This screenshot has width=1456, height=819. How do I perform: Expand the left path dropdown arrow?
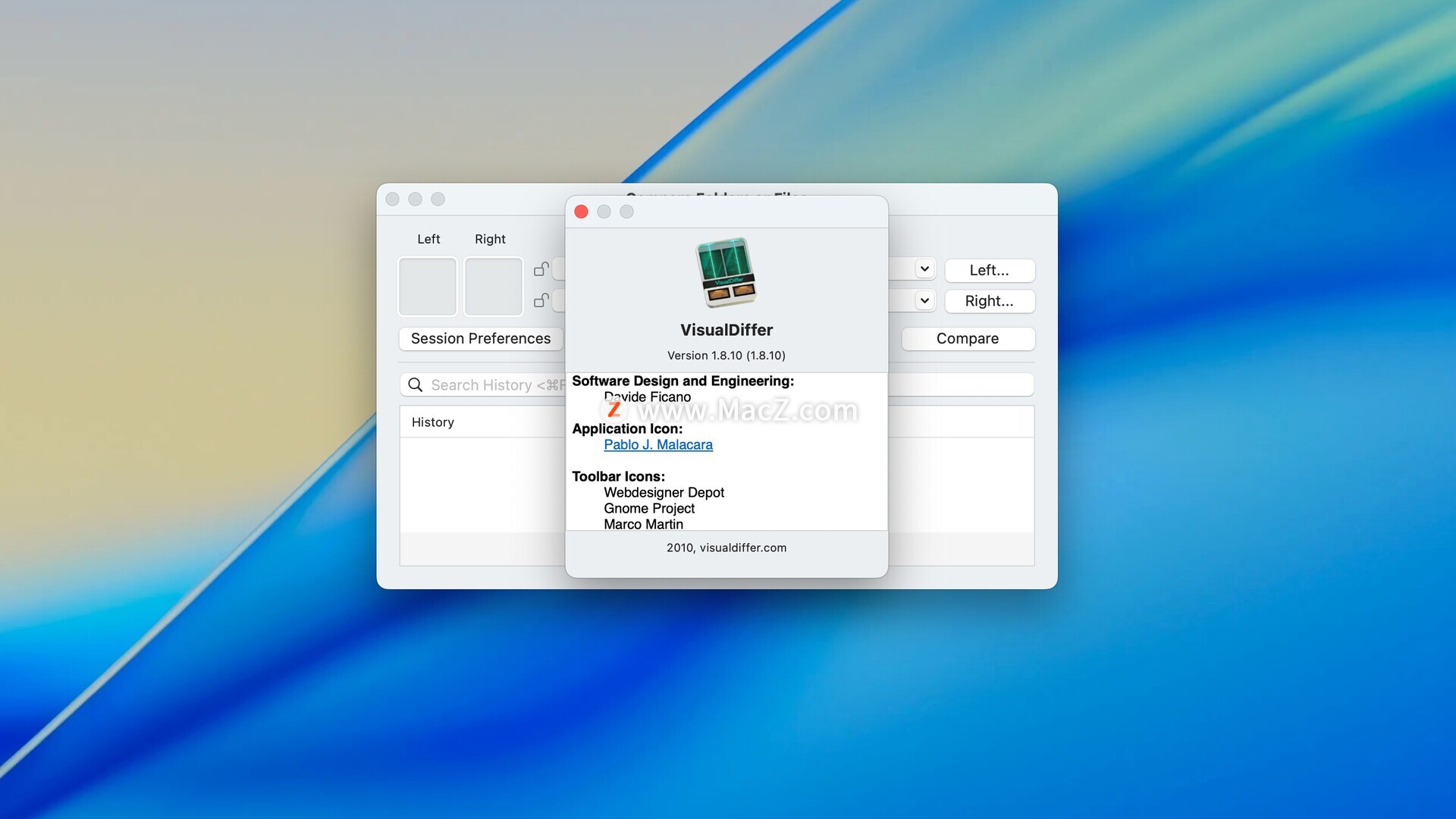coord(924,269)
